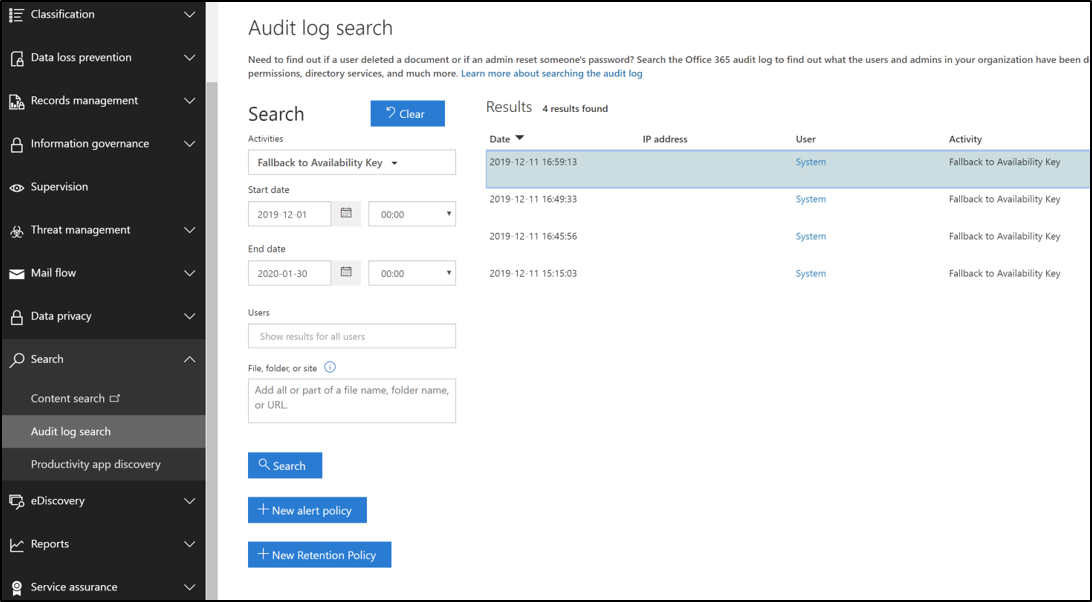Click the IP address column header

tap(664, 139)
